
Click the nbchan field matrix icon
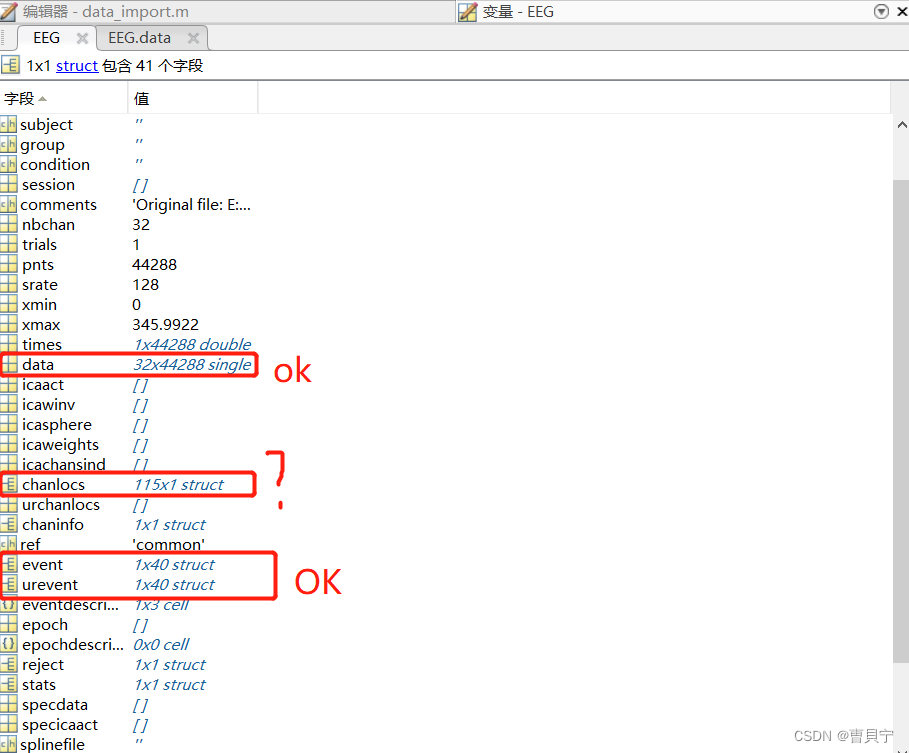click(8, 224)
